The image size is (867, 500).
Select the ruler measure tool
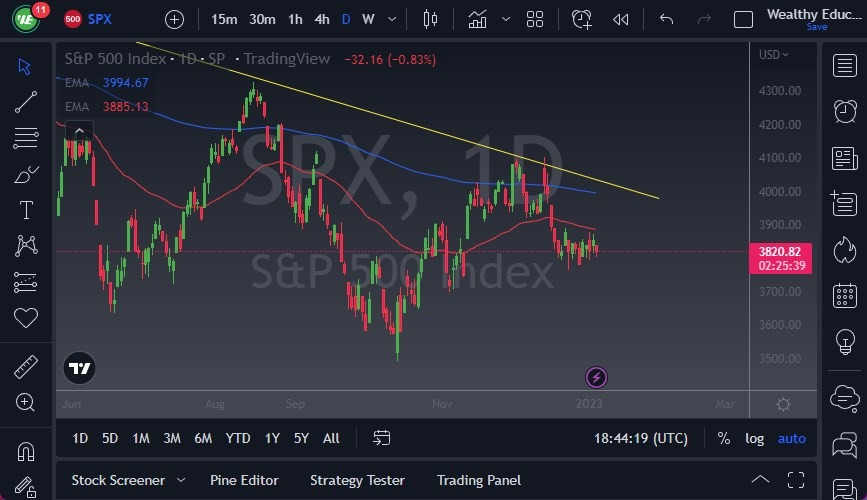tap(25, 367)
